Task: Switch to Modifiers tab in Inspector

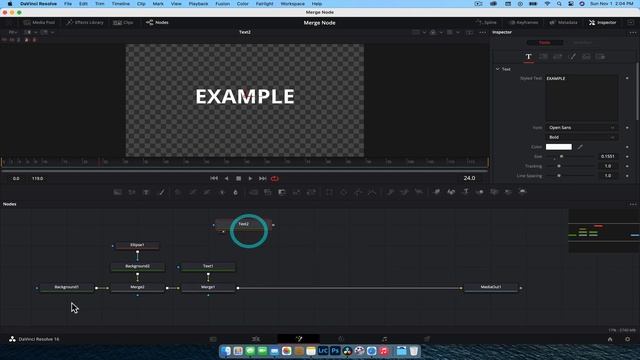Action: [582, 42]
